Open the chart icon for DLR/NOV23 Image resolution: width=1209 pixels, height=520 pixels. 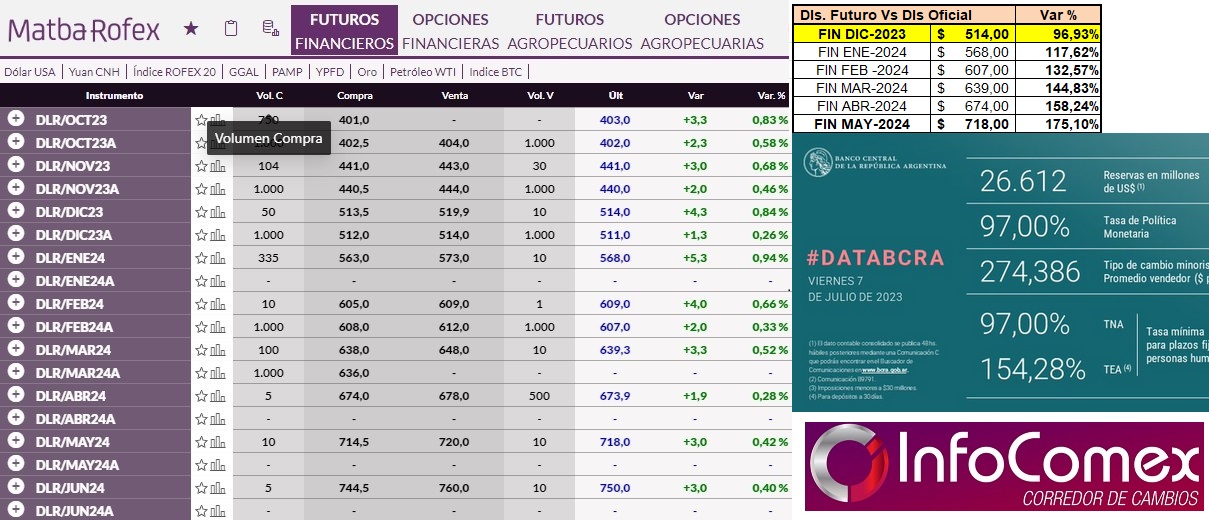pos(218,165)
